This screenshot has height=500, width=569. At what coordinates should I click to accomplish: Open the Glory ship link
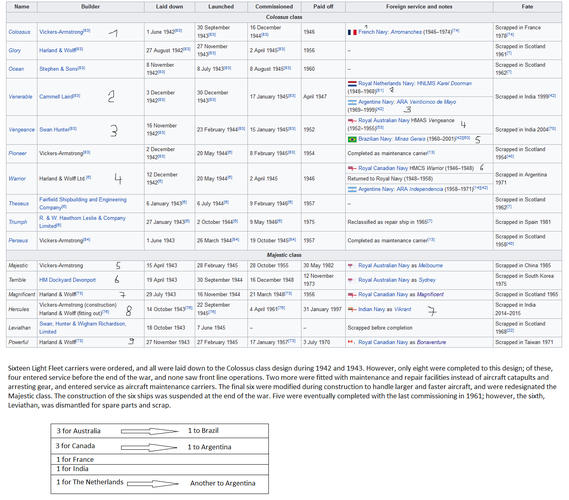click(x=15, y=50)
